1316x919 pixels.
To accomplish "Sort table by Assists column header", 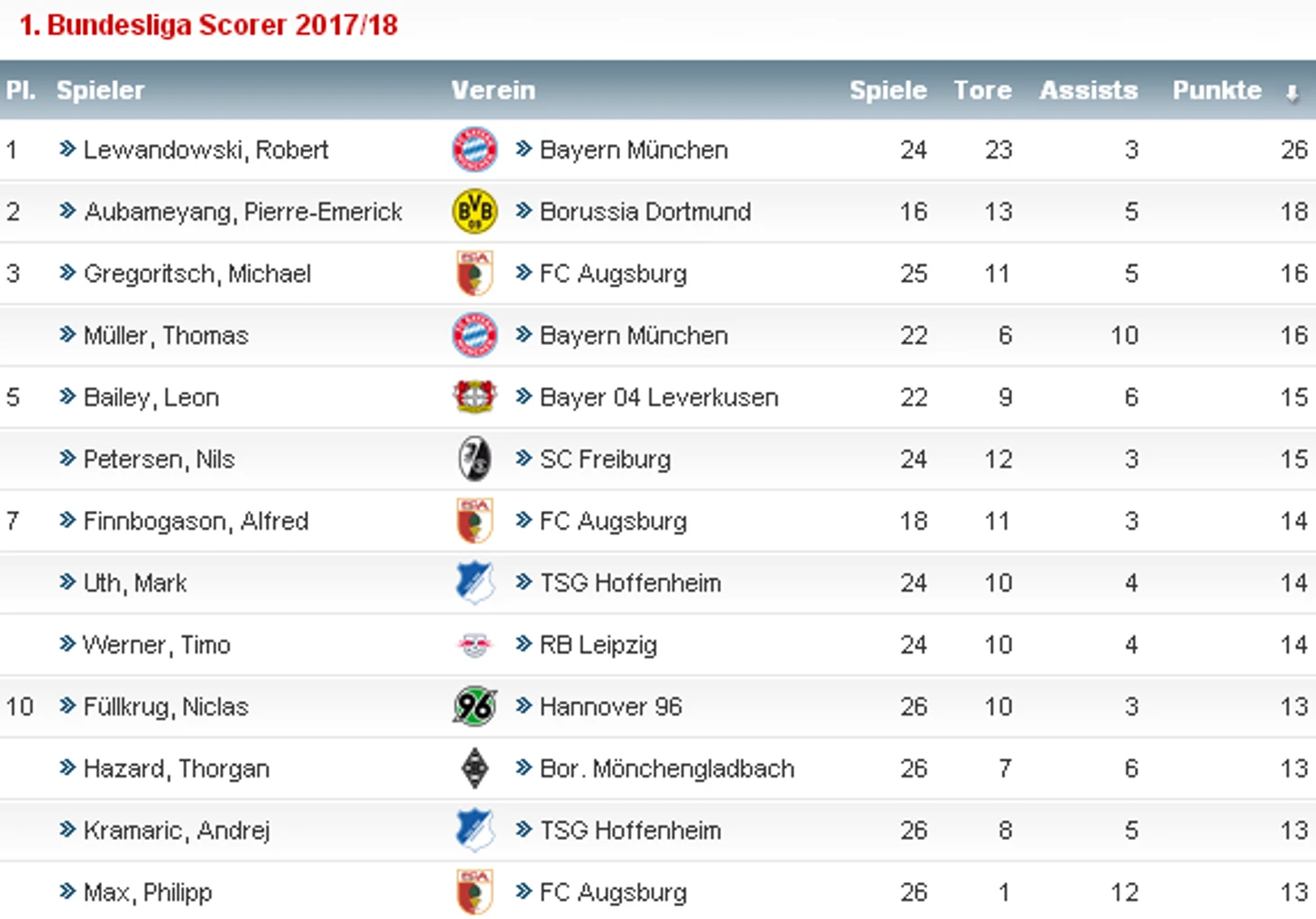I will coord(1088,90).
